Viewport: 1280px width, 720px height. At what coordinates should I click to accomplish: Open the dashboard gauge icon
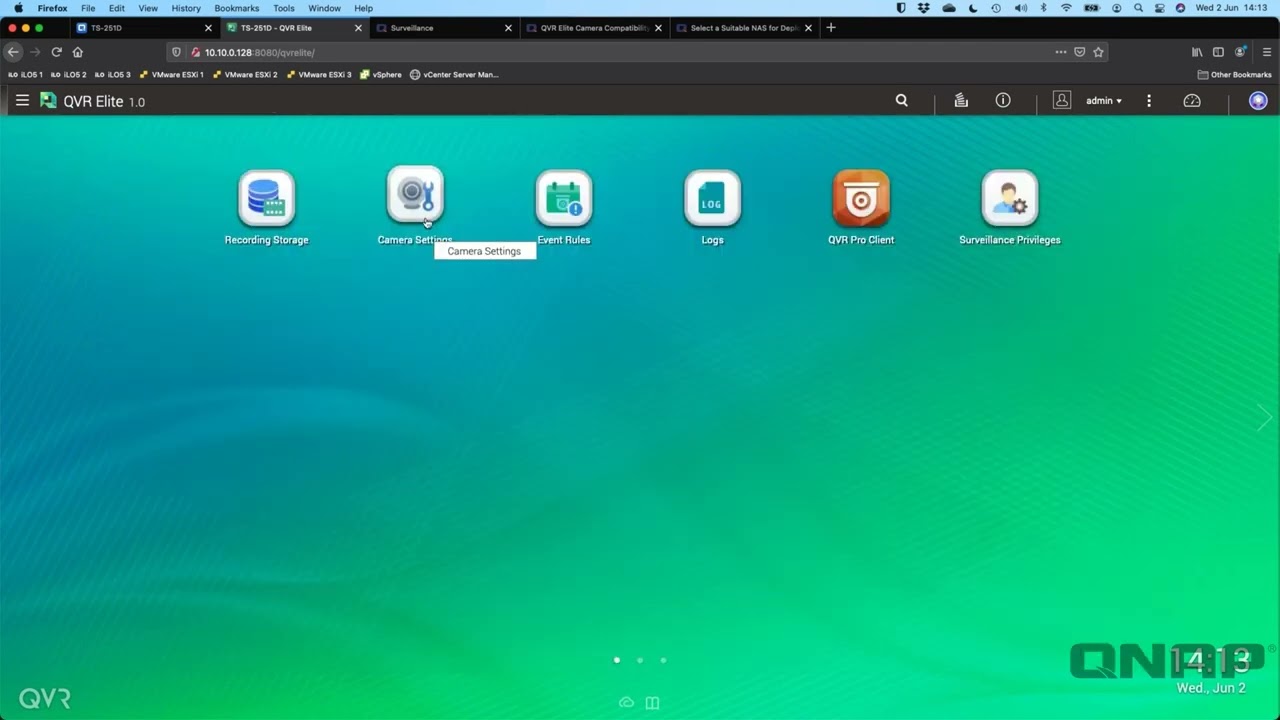click(x=1192, y=101)
